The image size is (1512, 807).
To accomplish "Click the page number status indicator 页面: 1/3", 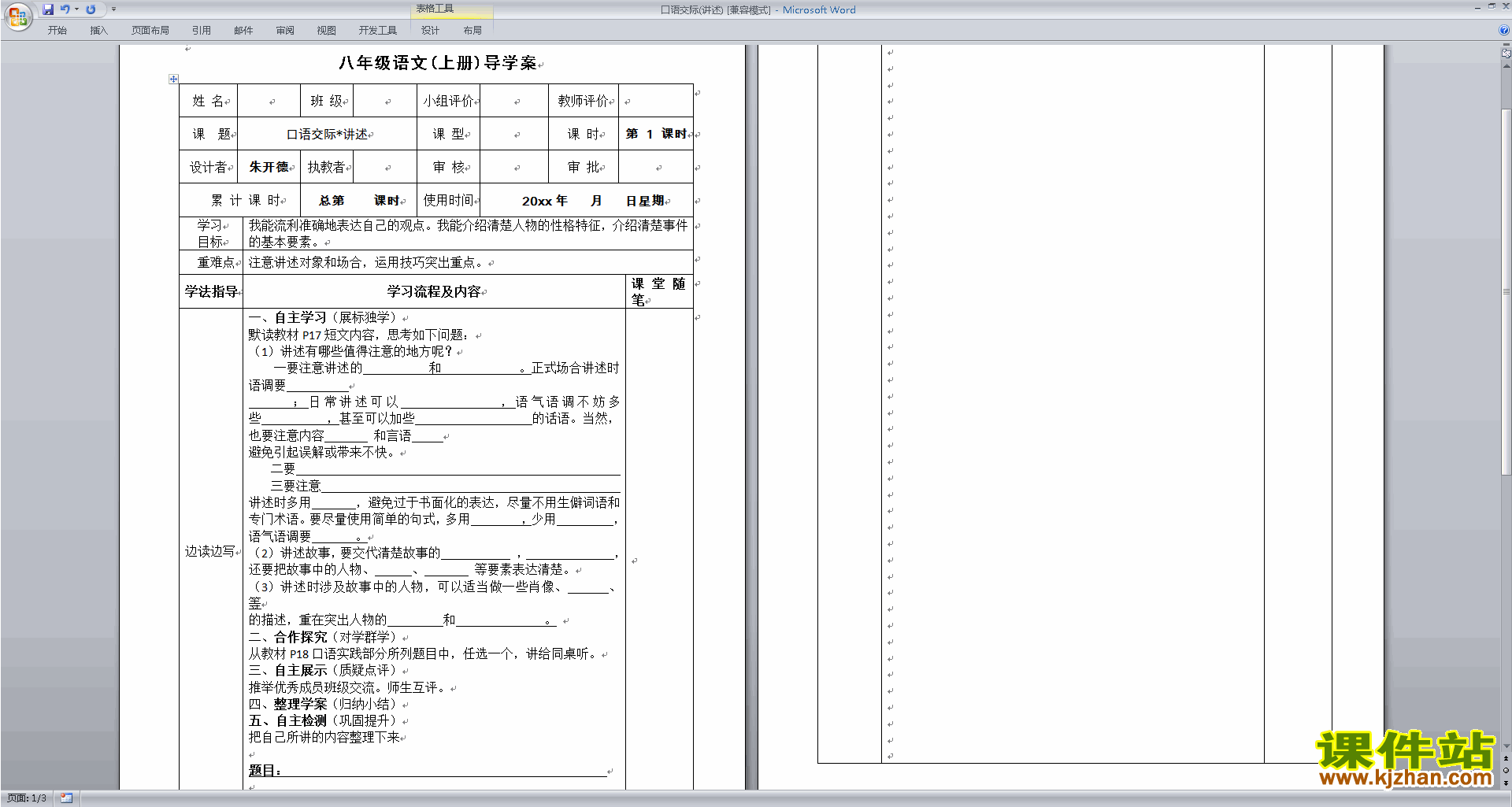I will [27, 798].
